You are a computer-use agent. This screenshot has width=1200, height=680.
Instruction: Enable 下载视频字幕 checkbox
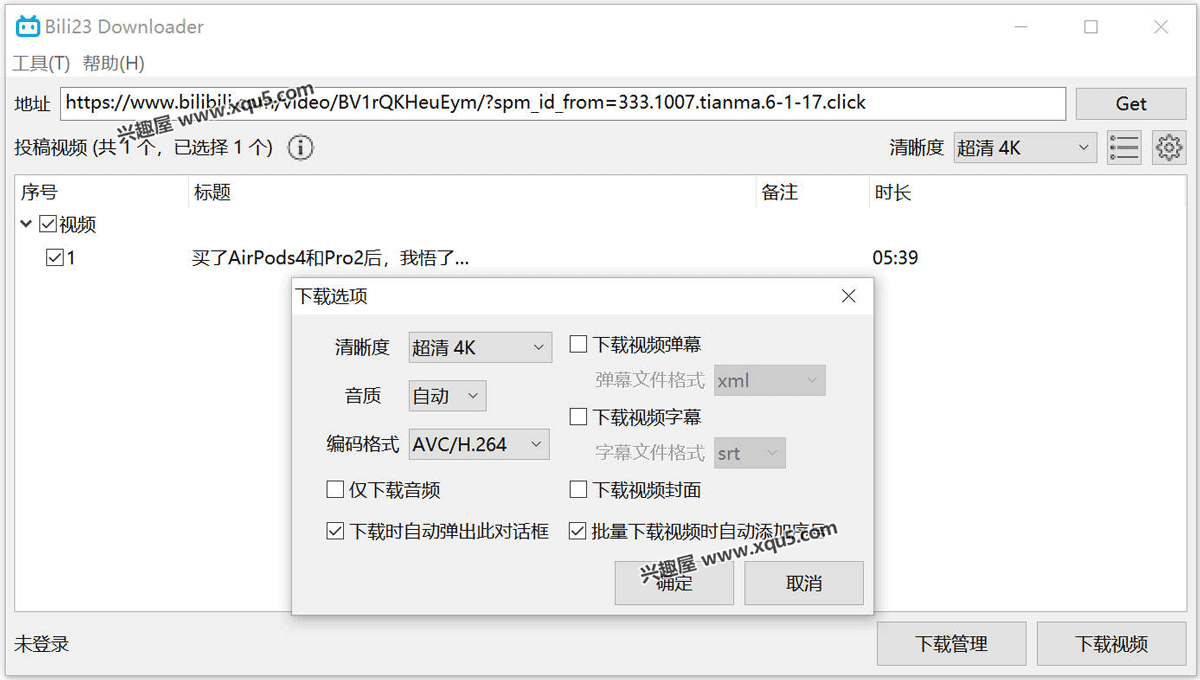pyautogui.click(x=578, y=417)
